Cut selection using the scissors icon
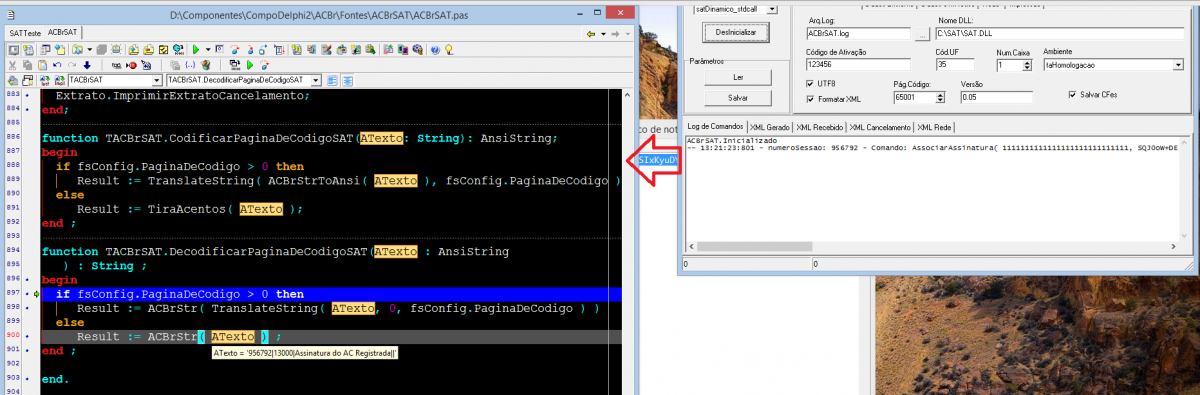The width and height of the screenshot is (1200, 395). coord(12,64)
